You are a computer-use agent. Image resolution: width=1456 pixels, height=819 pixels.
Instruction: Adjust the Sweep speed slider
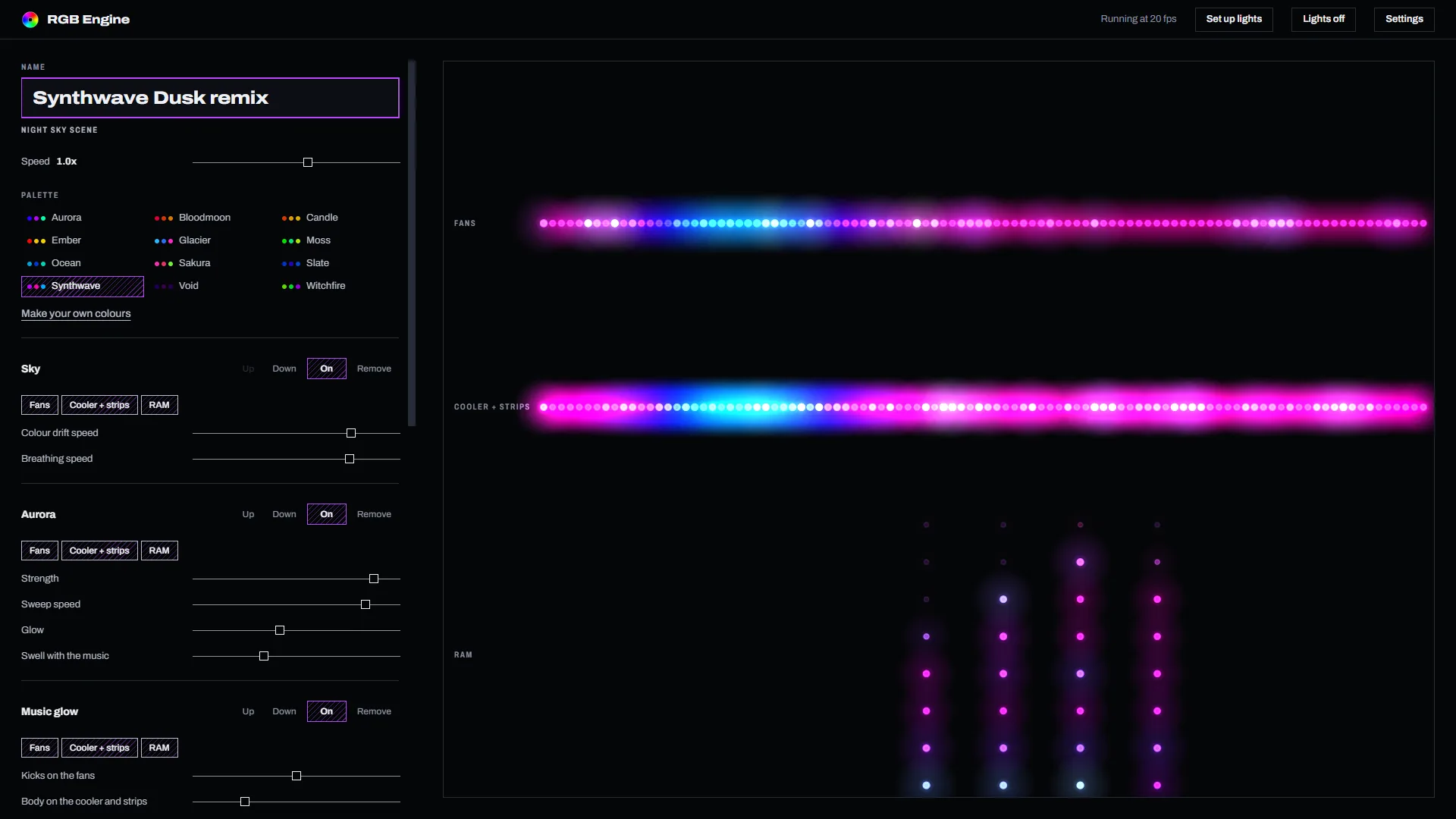coord(366,604)
